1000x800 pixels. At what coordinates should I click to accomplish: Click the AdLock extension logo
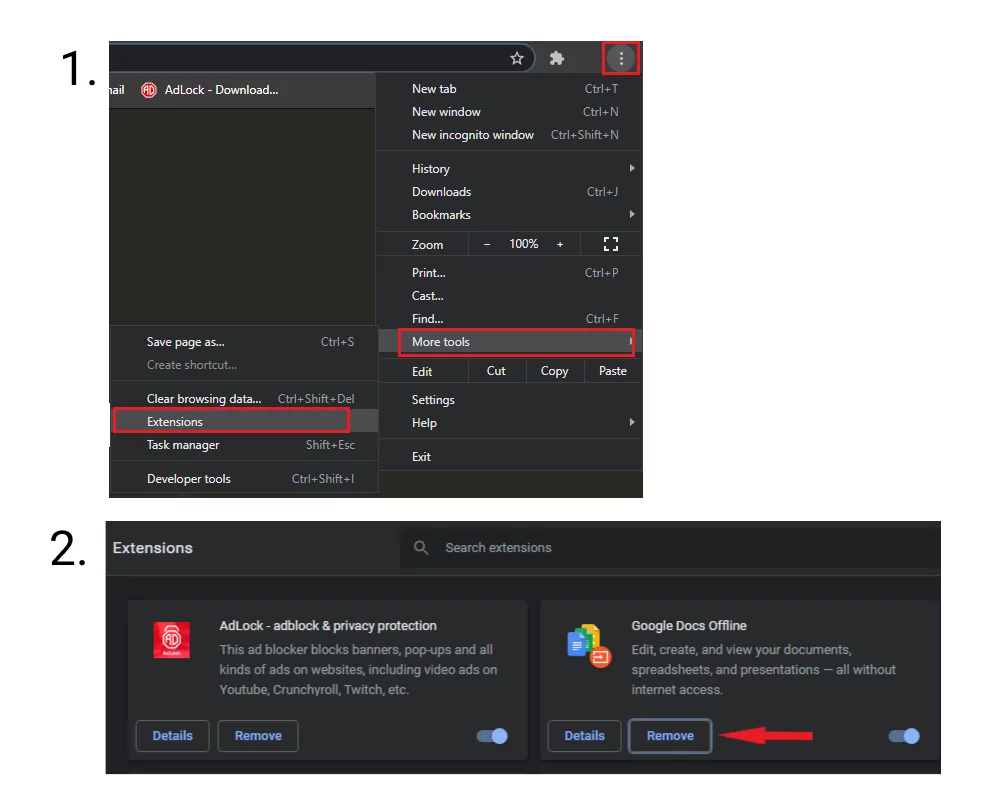point(172,639)
